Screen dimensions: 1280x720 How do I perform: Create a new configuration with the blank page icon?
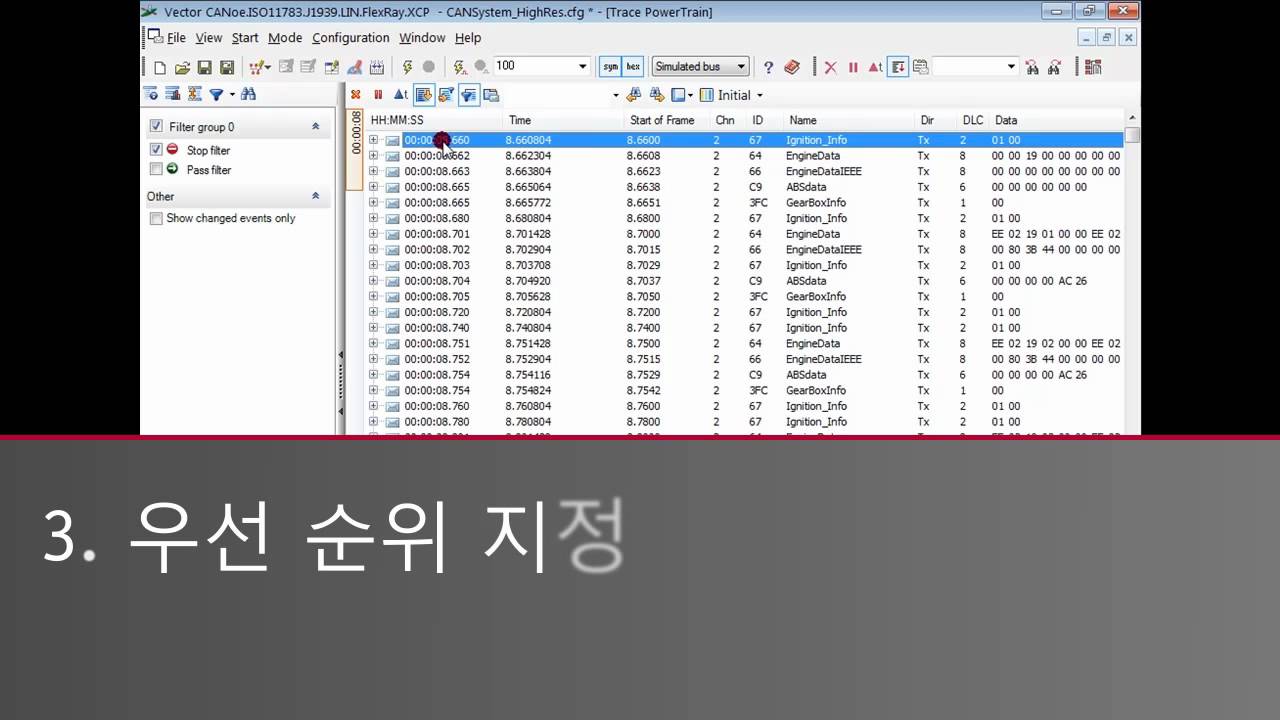pos(160,67)
